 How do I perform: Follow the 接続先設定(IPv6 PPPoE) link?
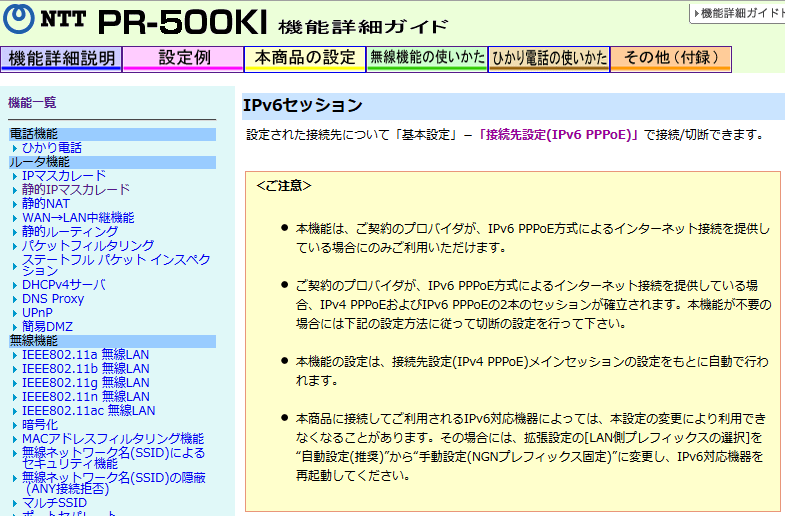pos(558,135)
